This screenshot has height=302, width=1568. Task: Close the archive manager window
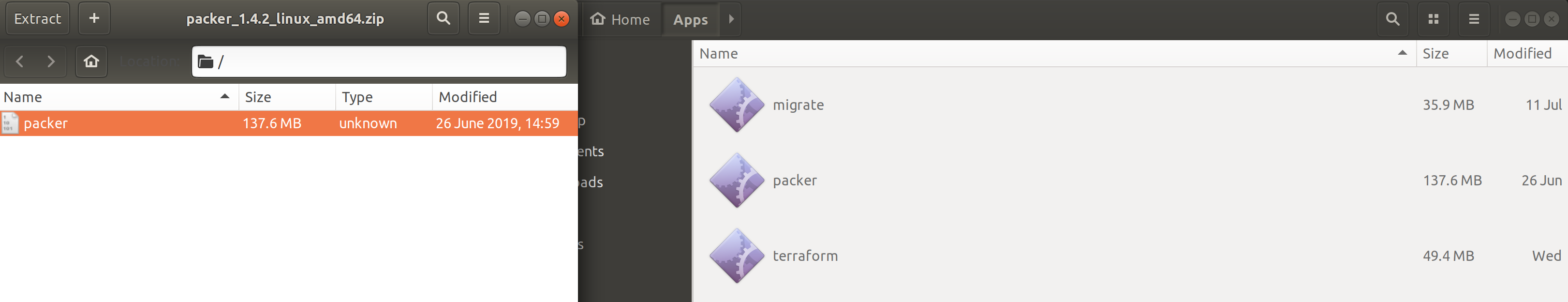click(x=562, y=19)
